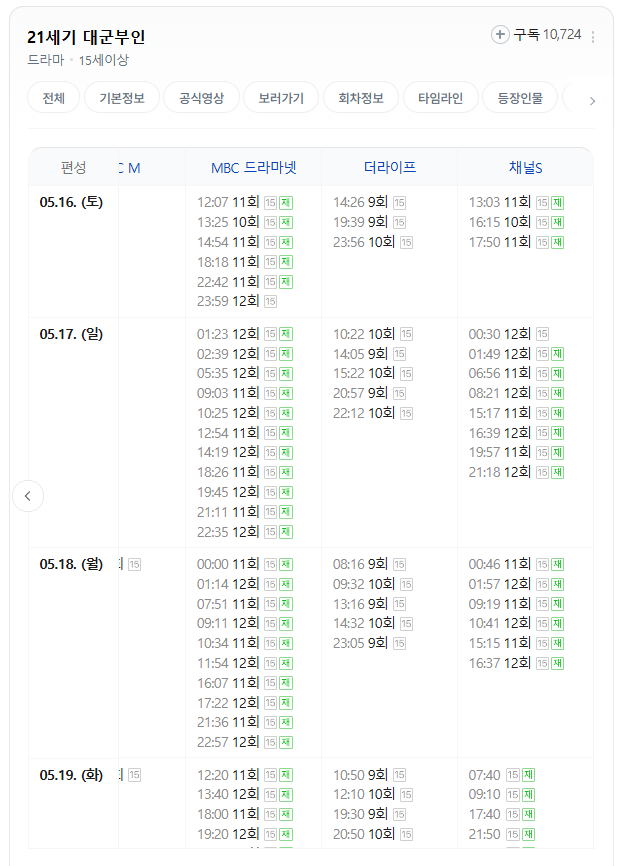Open the 더라이프 channel link
Screen dimensions: 626x866
[390, 167]
